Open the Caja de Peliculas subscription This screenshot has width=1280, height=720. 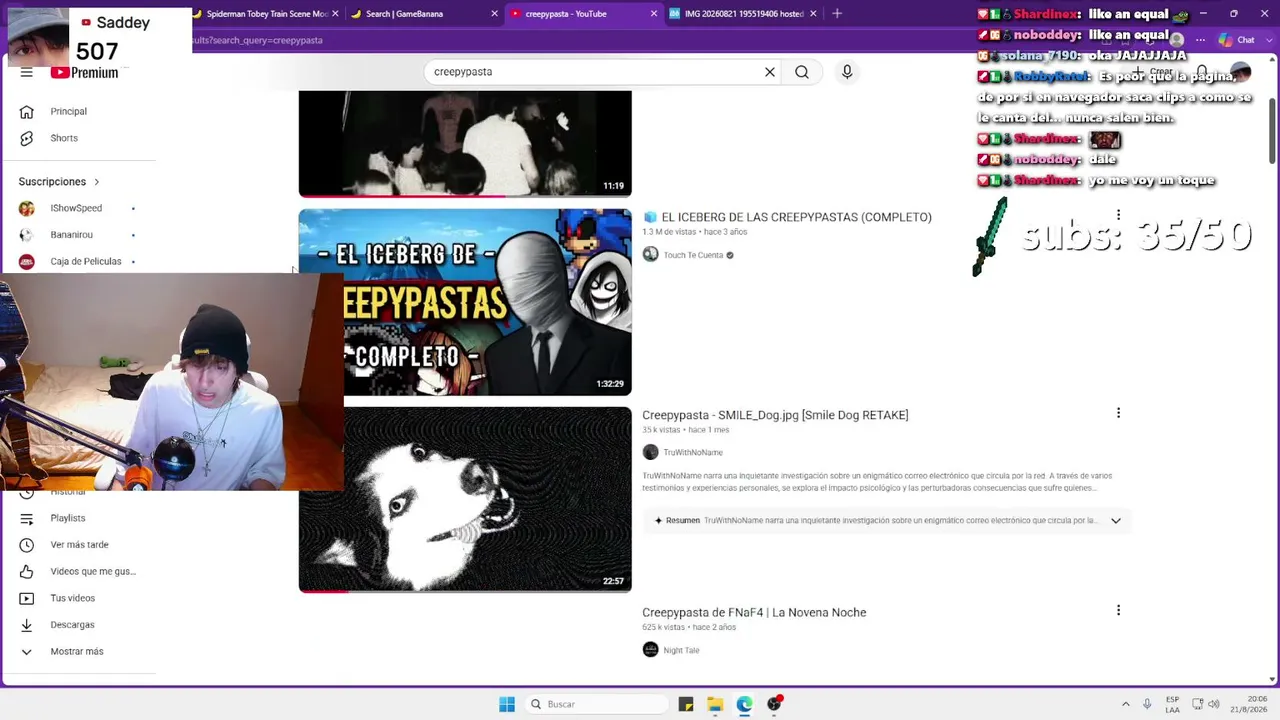[x=86, y=261]
